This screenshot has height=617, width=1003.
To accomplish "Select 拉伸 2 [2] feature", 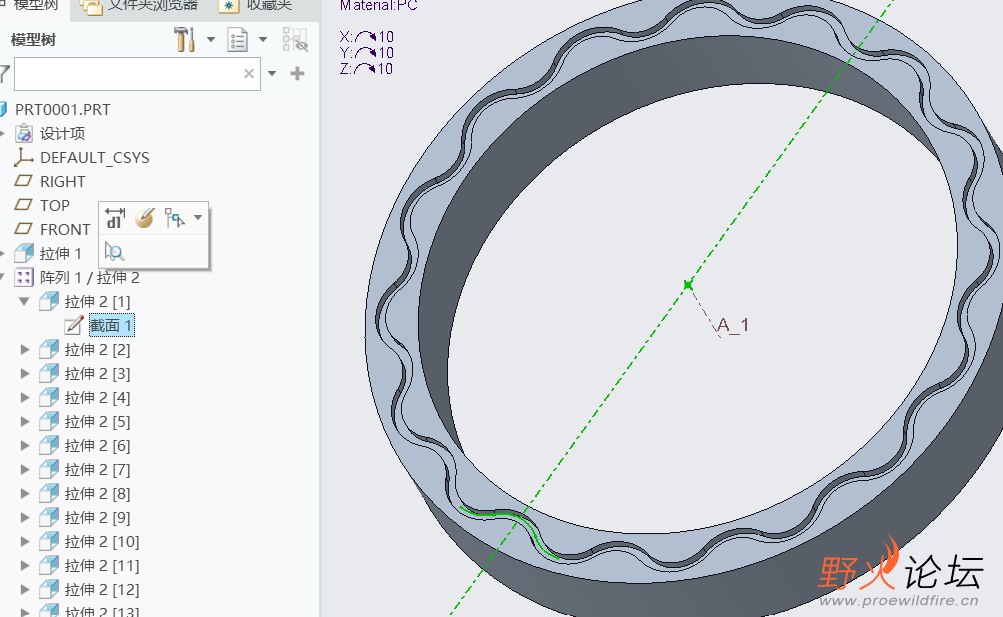I will click(97, 350).
